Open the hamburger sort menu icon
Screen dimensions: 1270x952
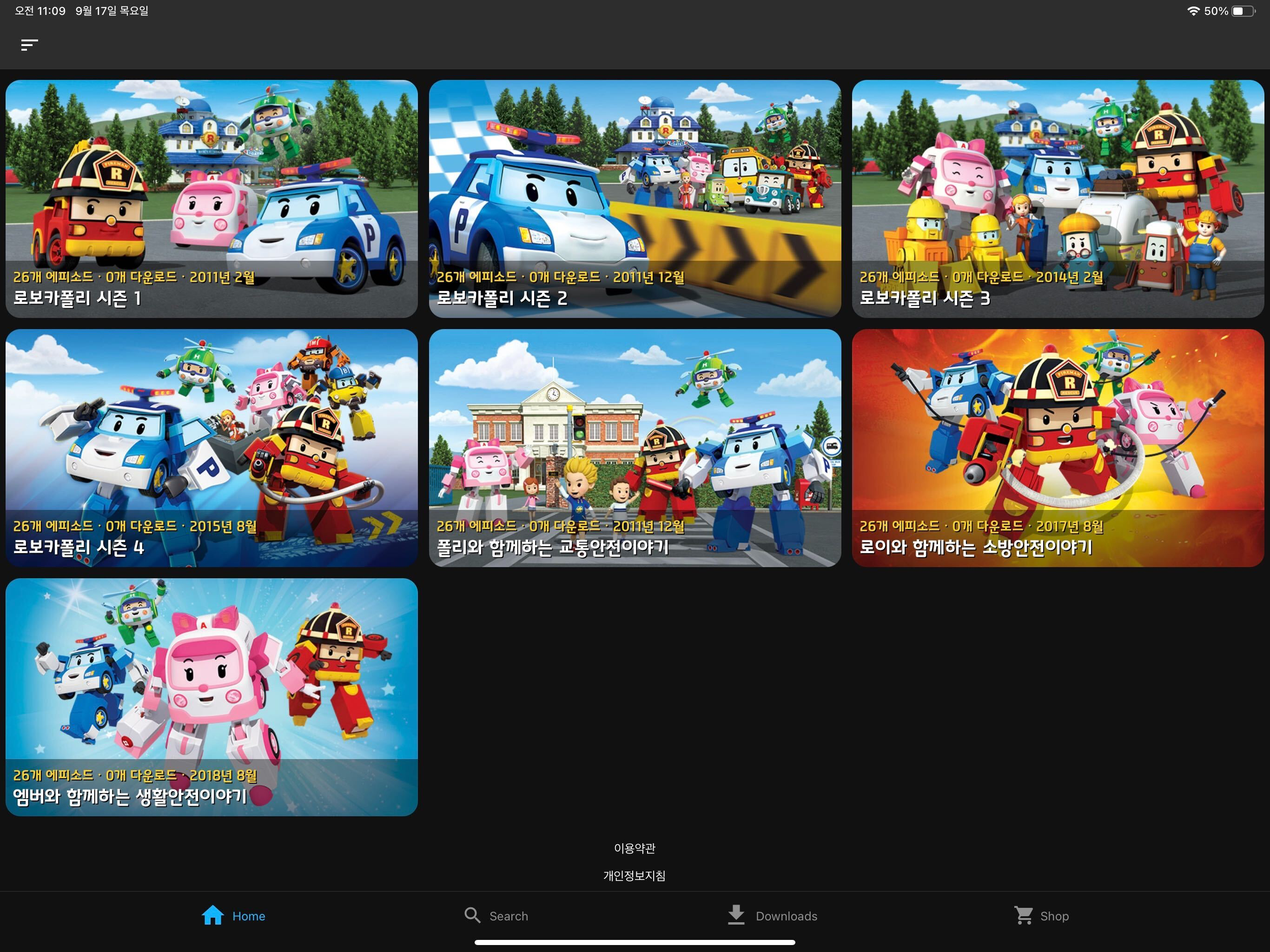[x=29, y=45]
